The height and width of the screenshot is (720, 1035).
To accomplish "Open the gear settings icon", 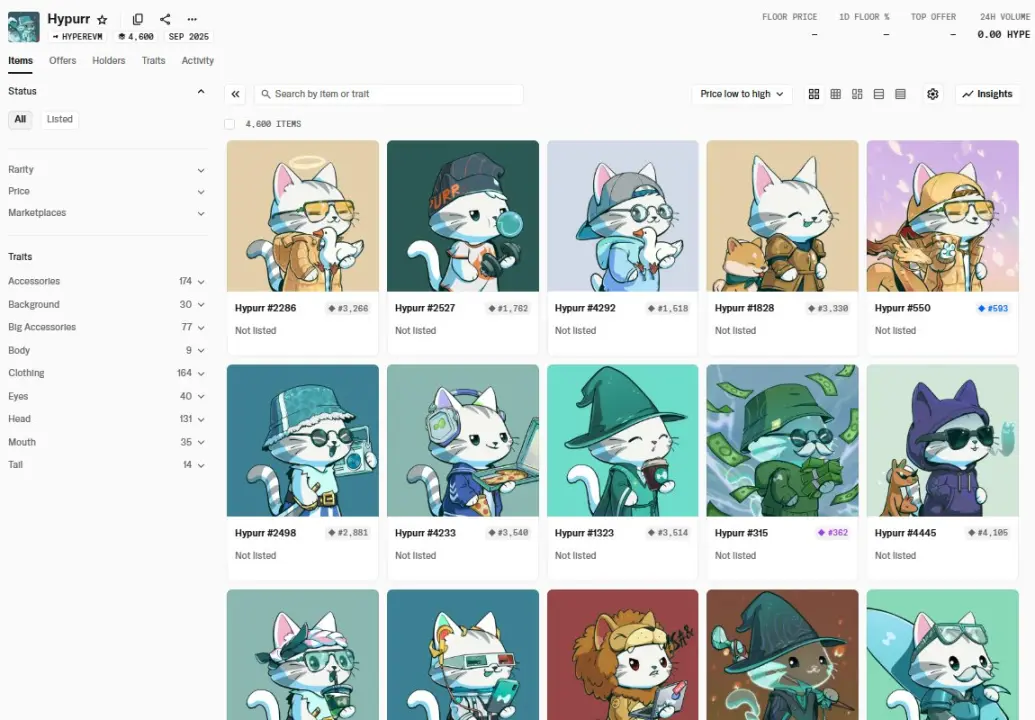I will click(x=933, y=94).
